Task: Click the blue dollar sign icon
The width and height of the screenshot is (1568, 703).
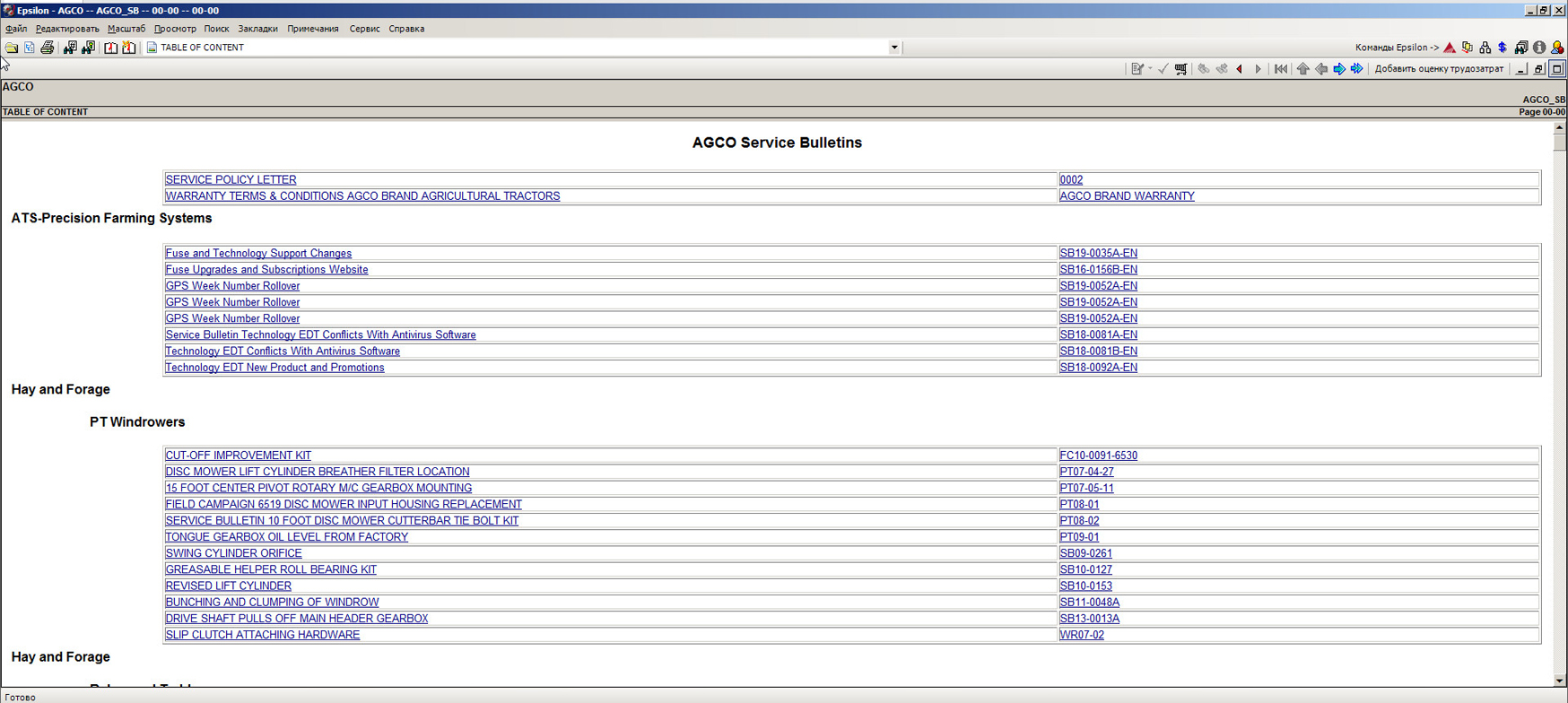Action: [1503, 48]
